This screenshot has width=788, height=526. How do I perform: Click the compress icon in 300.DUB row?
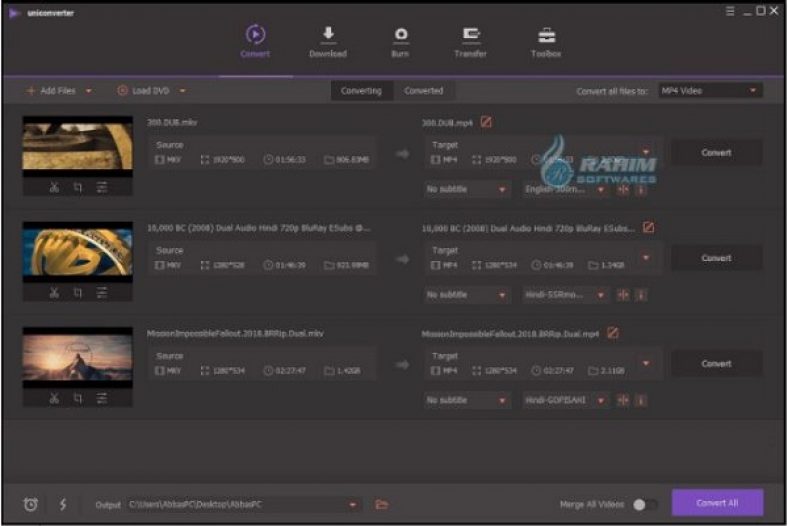(x=623, y=189)
